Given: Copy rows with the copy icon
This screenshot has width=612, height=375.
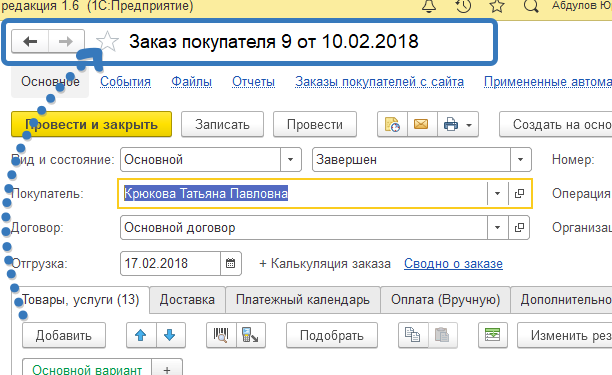Looking at the screenshot, I should 413,335.
